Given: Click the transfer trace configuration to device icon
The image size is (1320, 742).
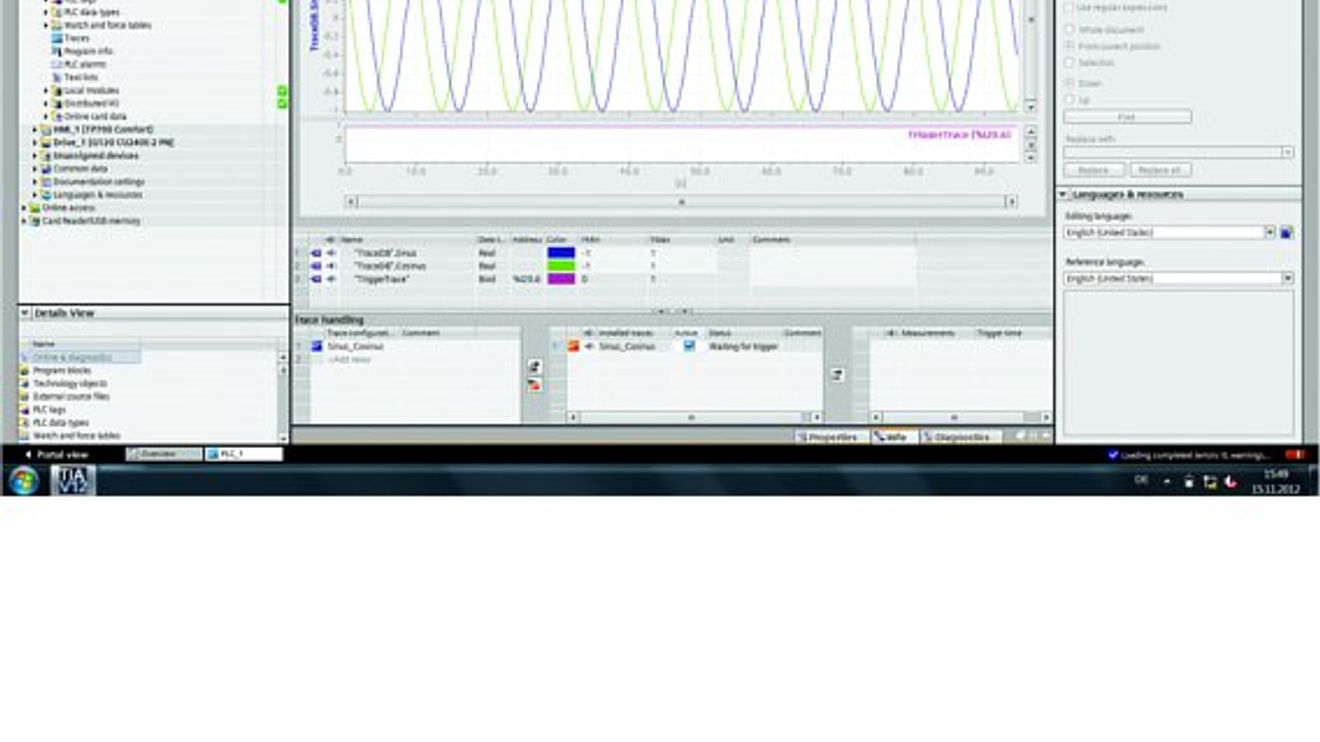Looking at the screenshot, I should point(535,367).
